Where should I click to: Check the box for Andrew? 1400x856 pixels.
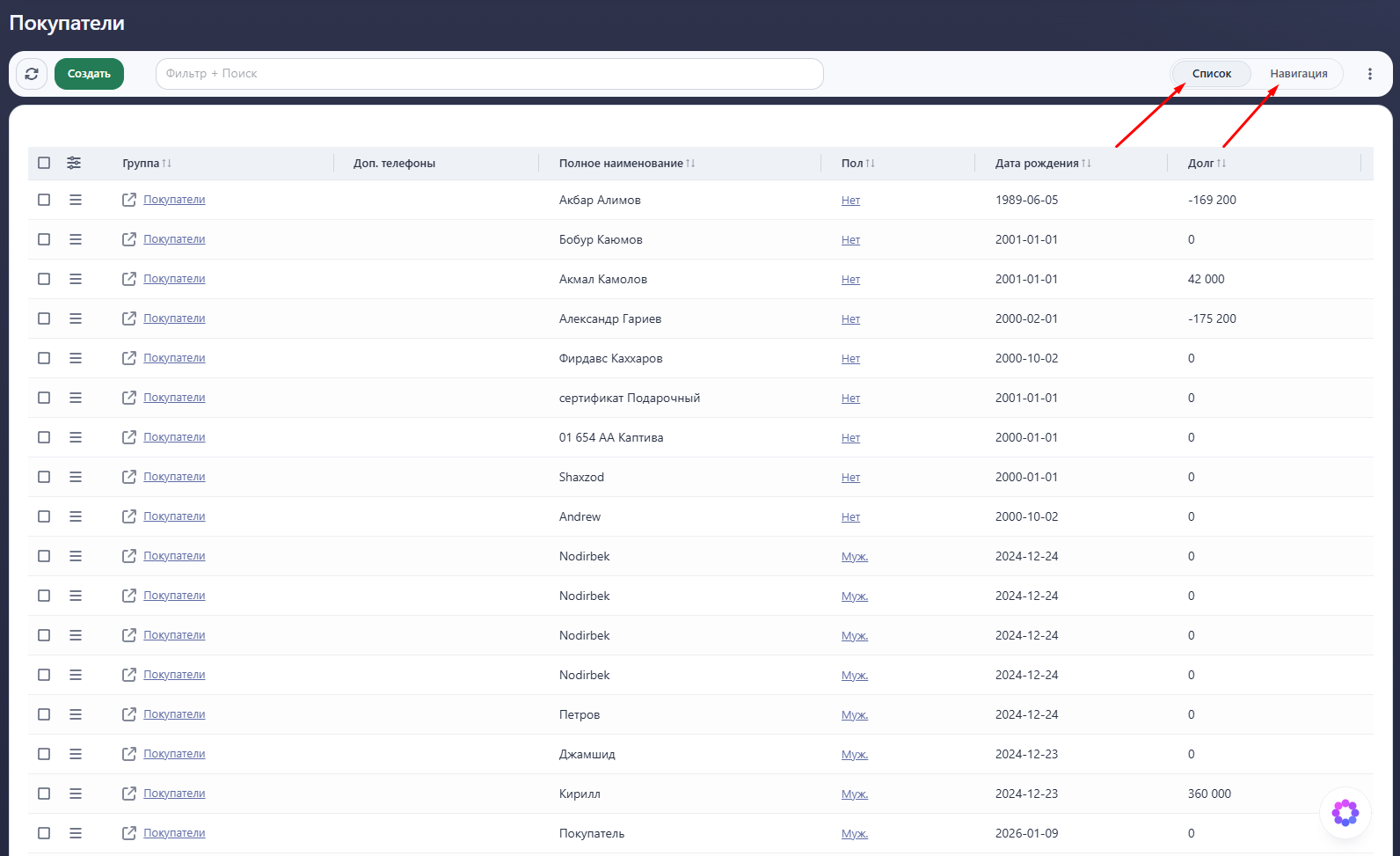(44, 516)
